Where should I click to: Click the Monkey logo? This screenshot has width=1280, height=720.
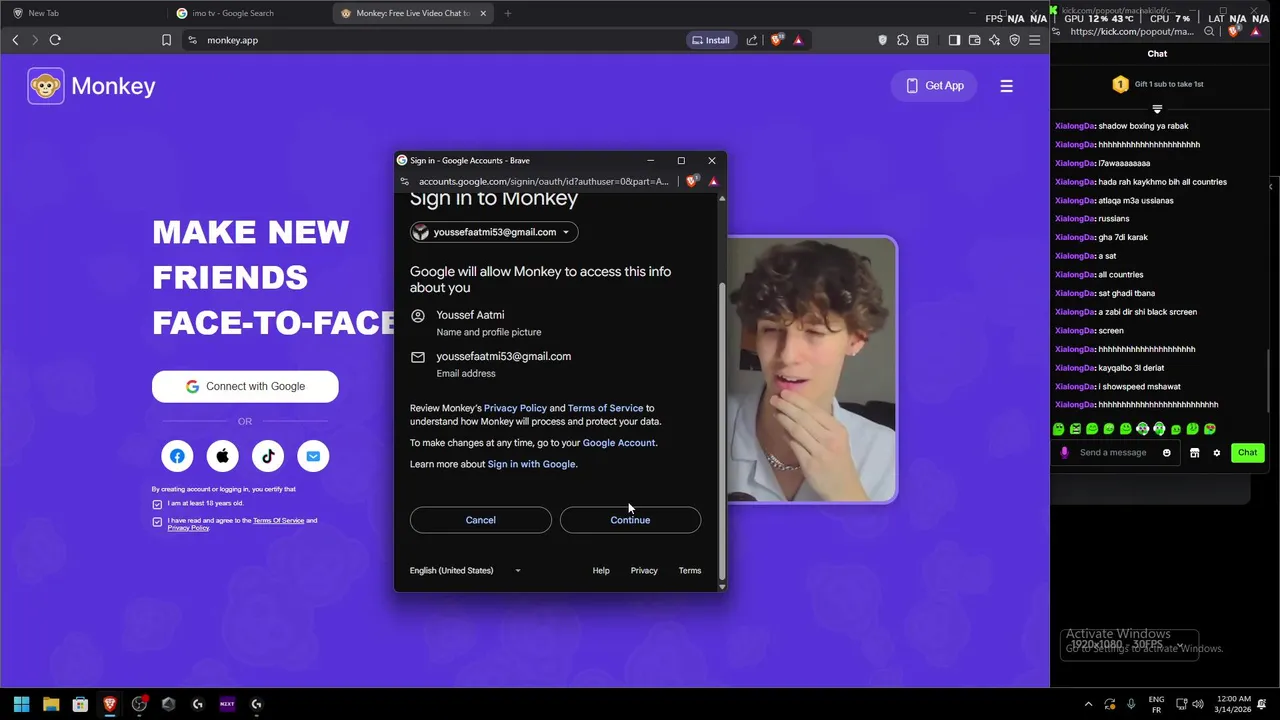(92, 86)
